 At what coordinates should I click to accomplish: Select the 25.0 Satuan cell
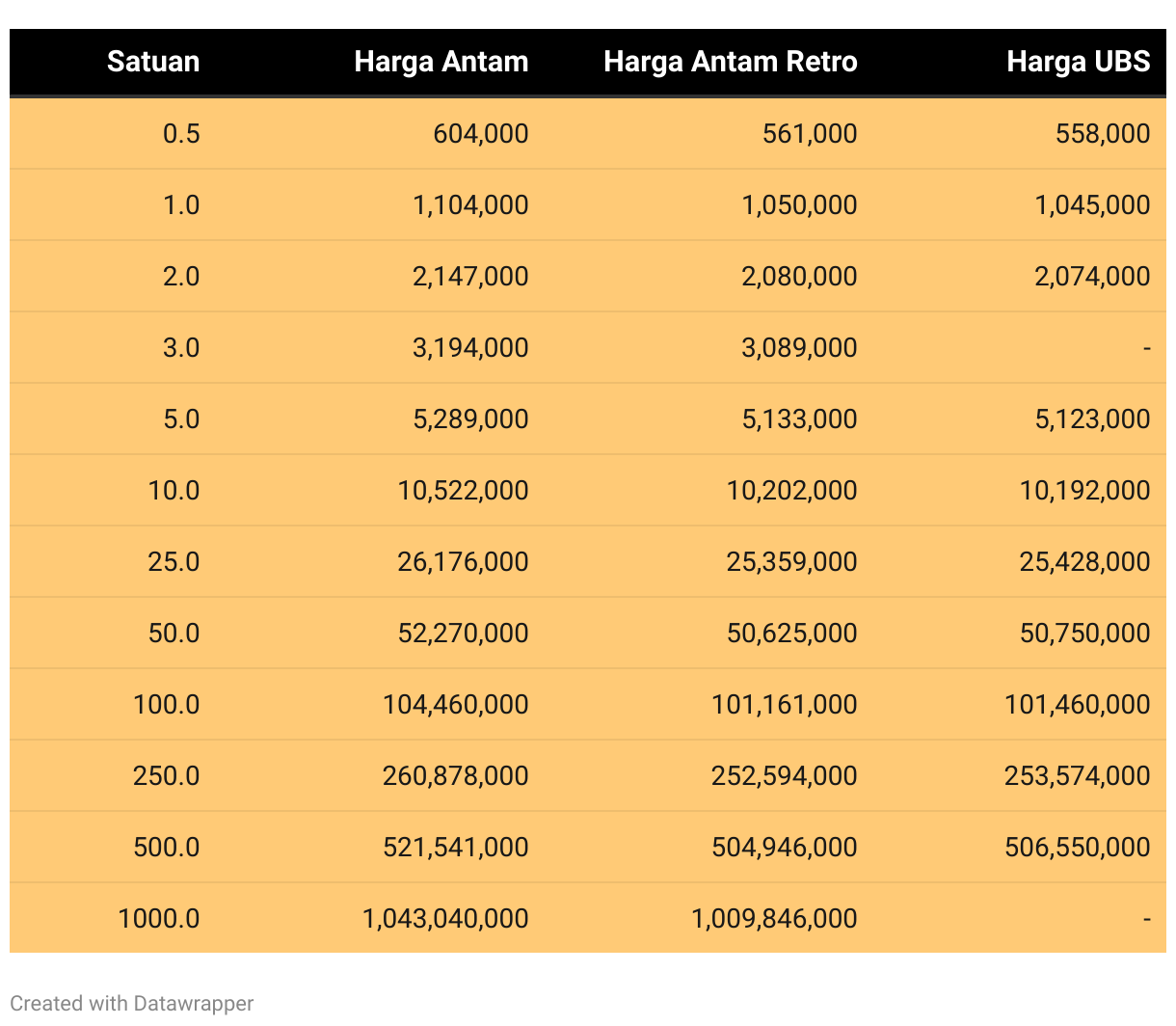(174, 561)
